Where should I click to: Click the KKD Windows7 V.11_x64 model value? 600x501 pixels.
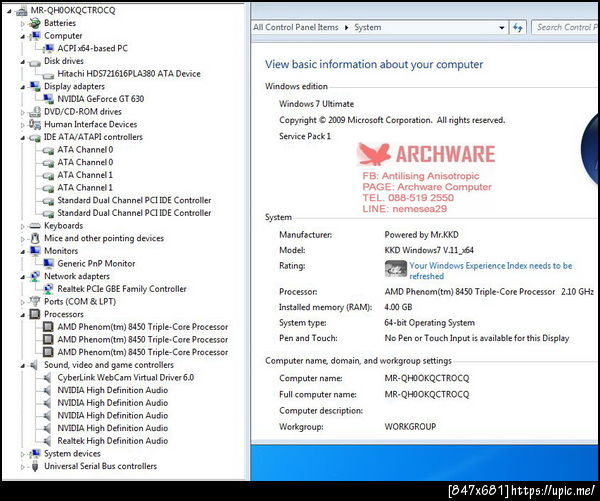[429, 251]
